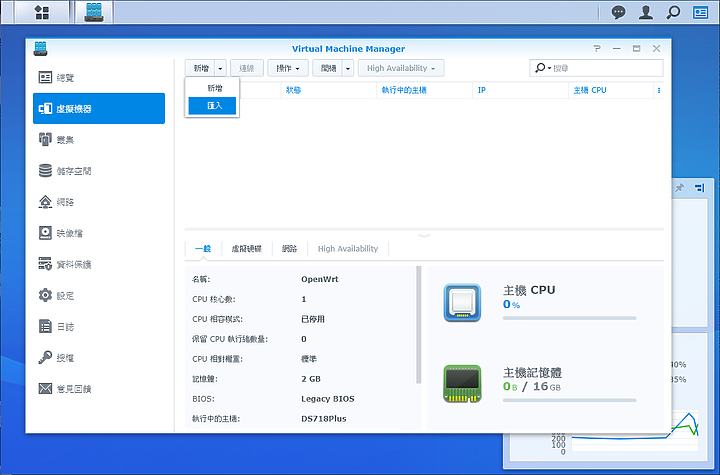The height and width of the screenshot is (475, 720).
Task: Sort by the 執行中的主機 column header
Action: click(424, 90)
